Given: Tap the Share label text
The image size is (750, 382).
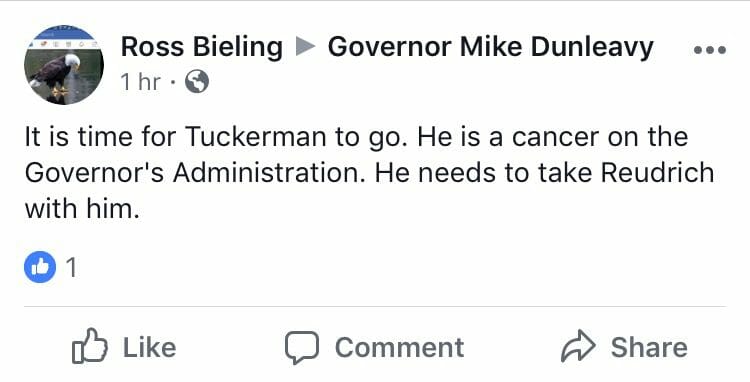Looking at the screenshot, I should pyautogui.click(x=649, y=347).
